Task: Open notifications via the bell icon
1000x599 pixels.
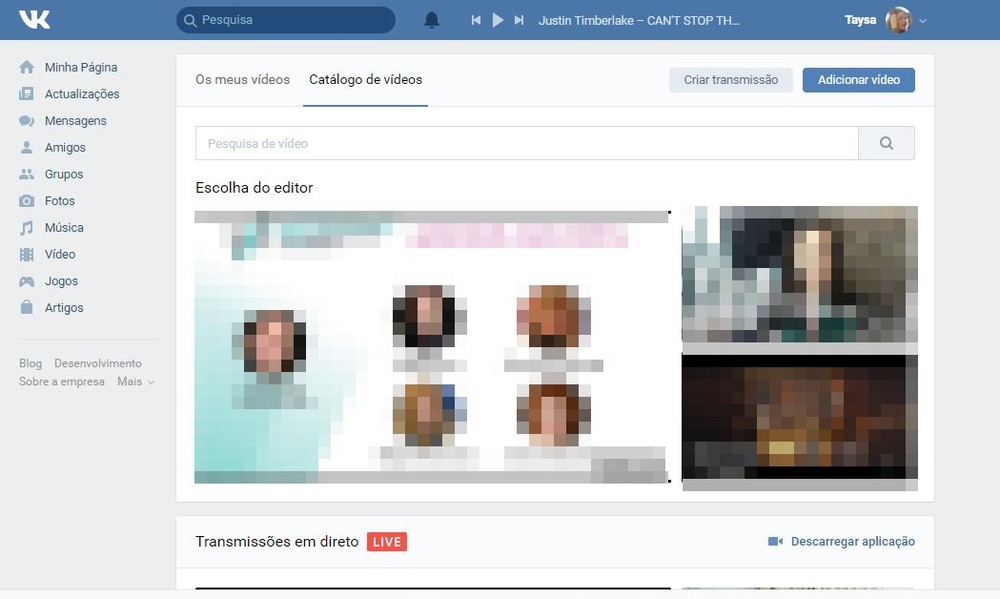Action: pyautogui.click(x=431, y=18)
